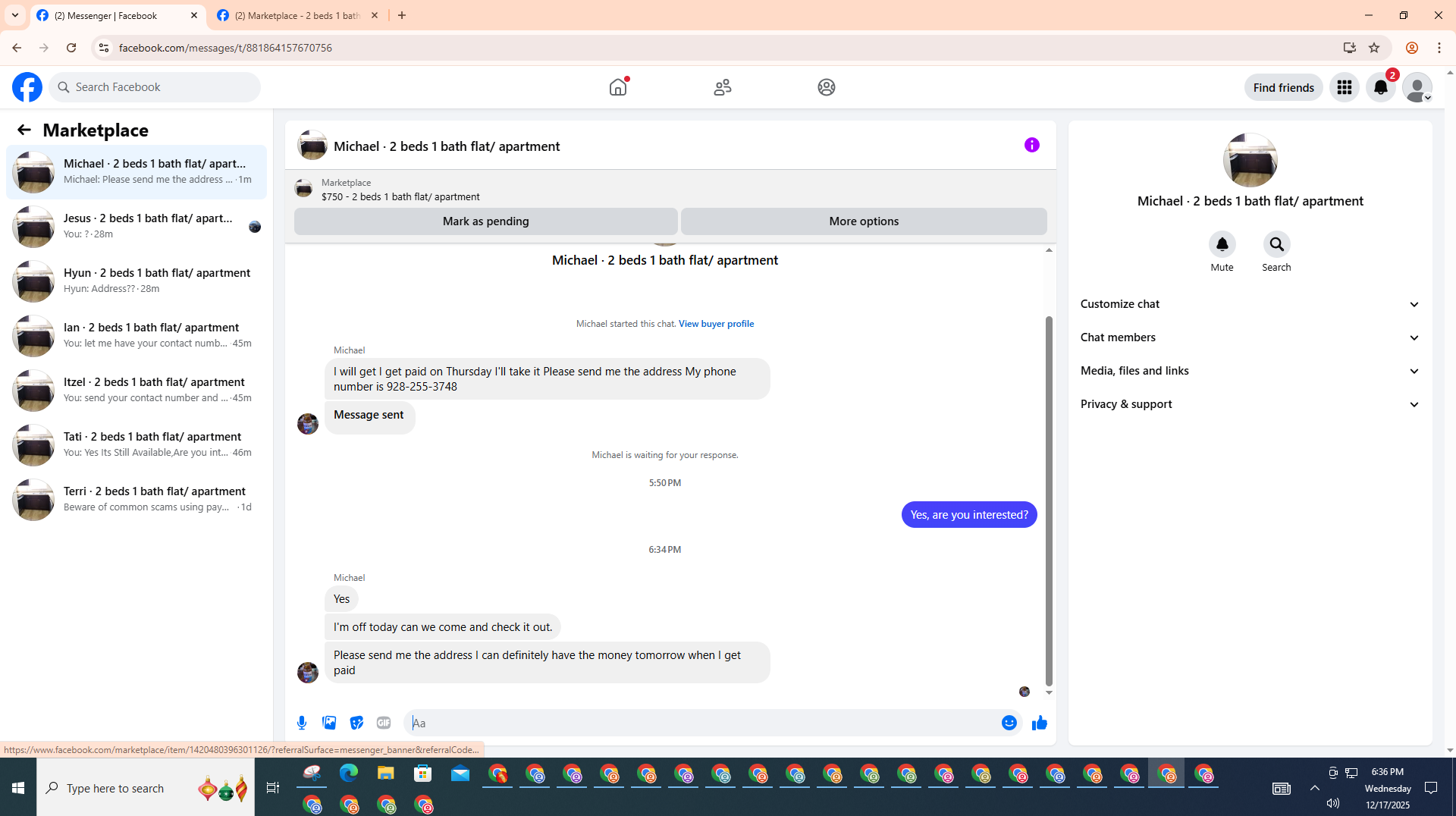
Task: Mute this conversation
Action: tap(1222, 244)
